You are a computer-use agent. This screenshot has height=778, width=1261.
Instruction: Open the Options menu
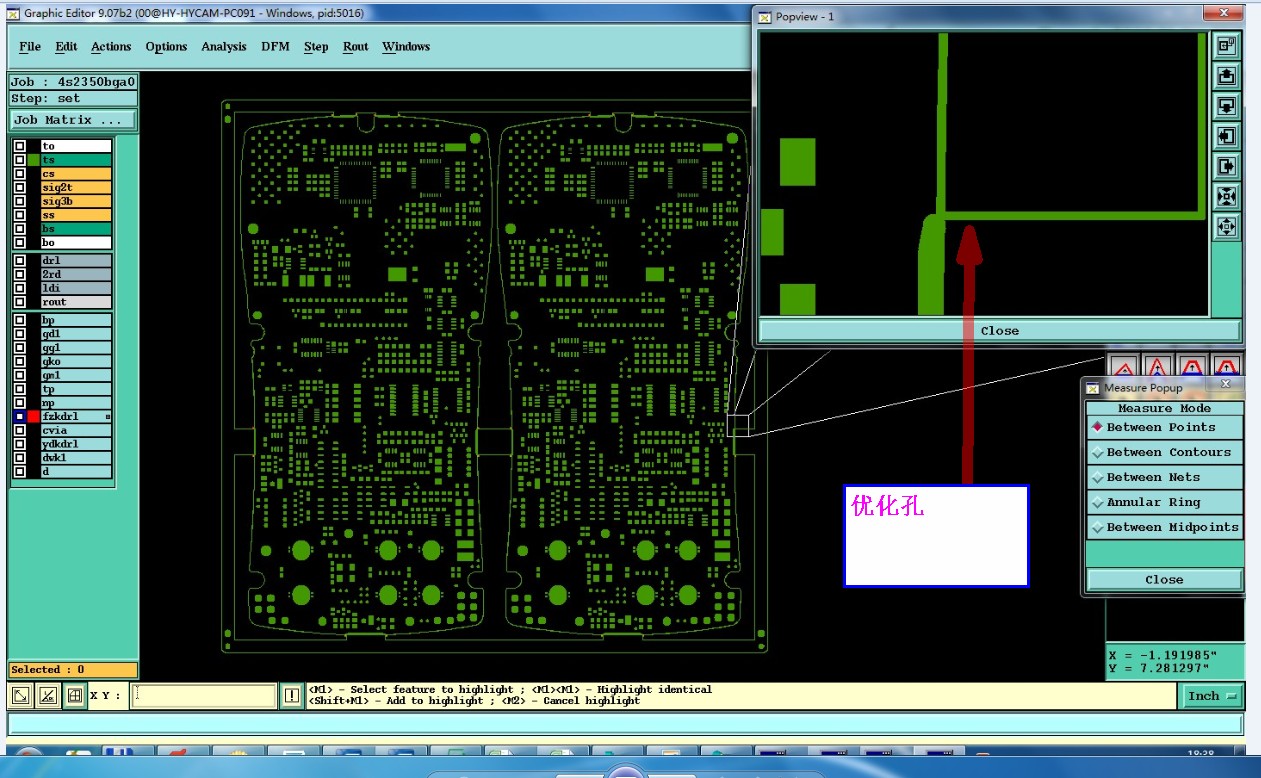166,47
